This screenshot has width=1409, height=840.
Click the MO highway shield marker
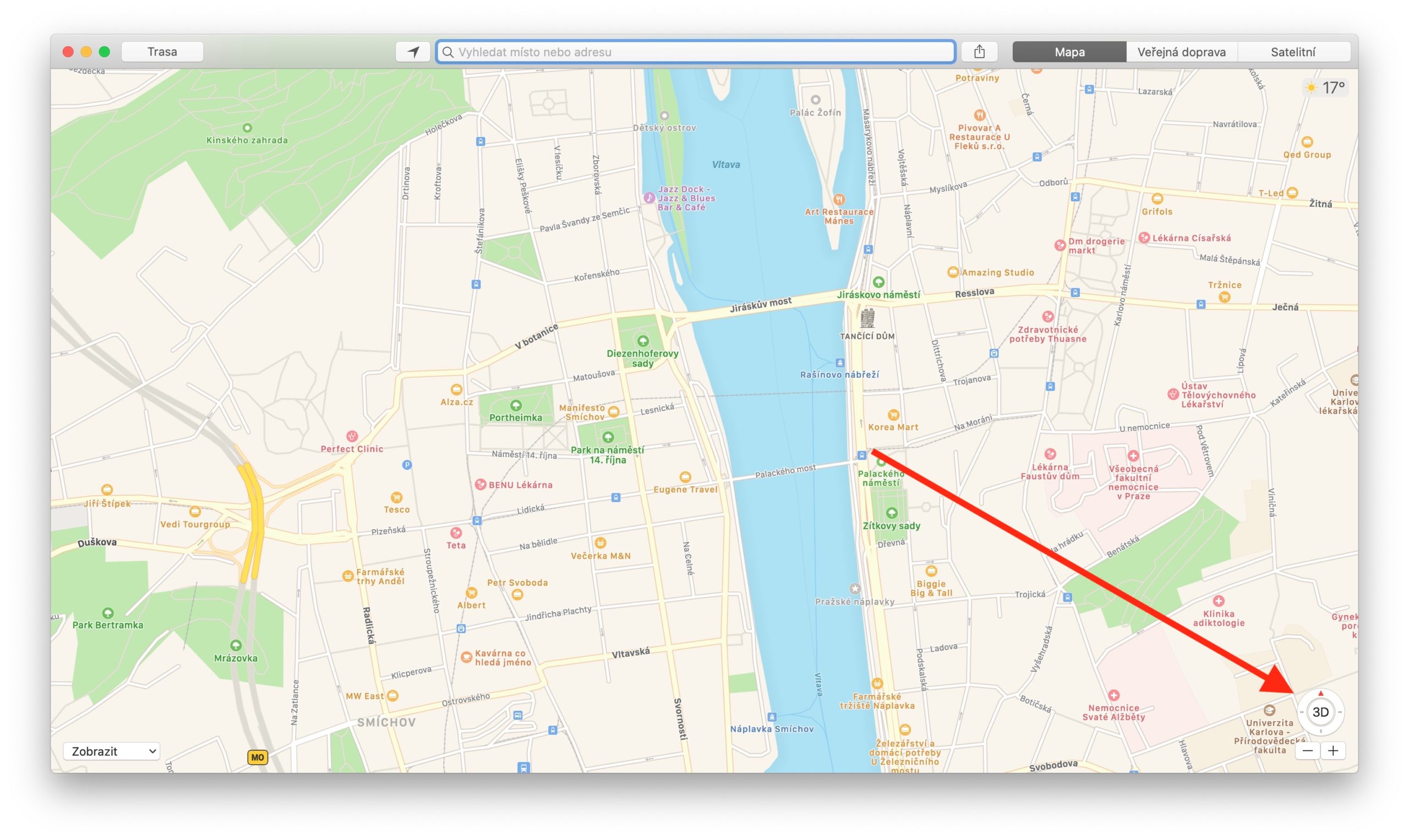(258, 757)
